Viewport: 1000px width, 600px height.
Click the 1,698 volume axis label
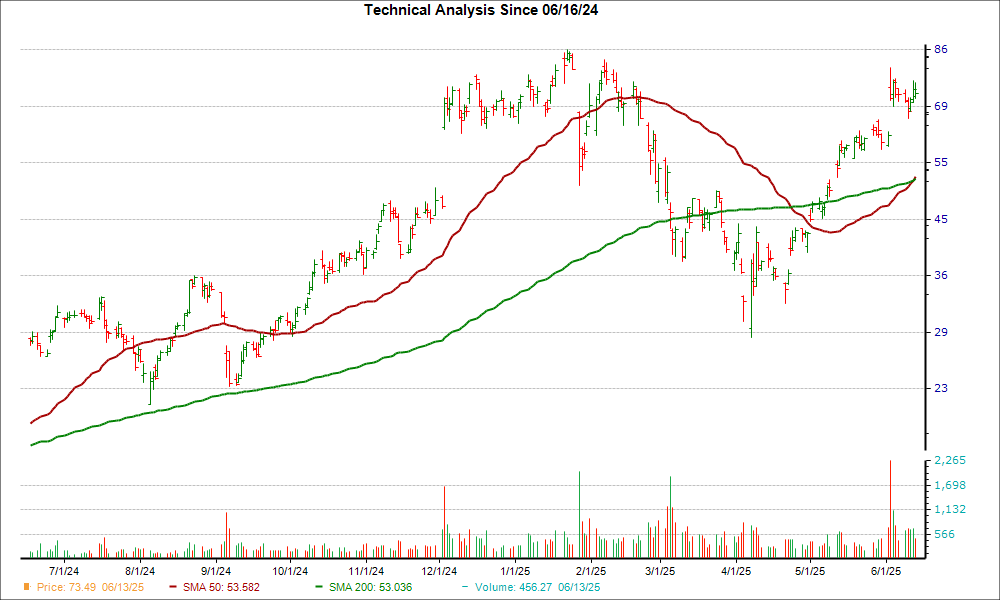click(950, 486)
